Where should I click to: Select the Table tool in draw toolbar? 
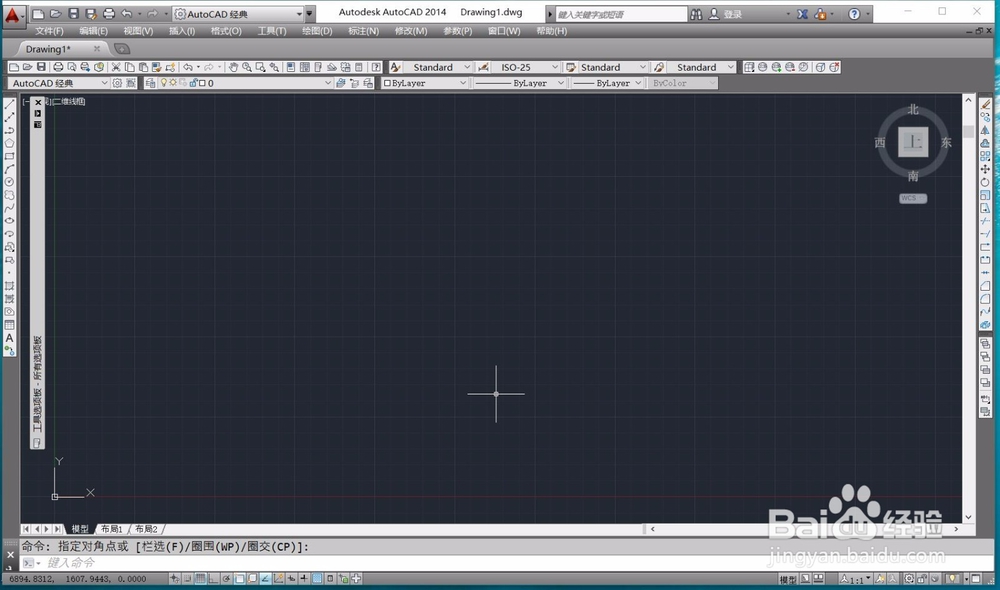pyautogui.click(x=10, y=325)
